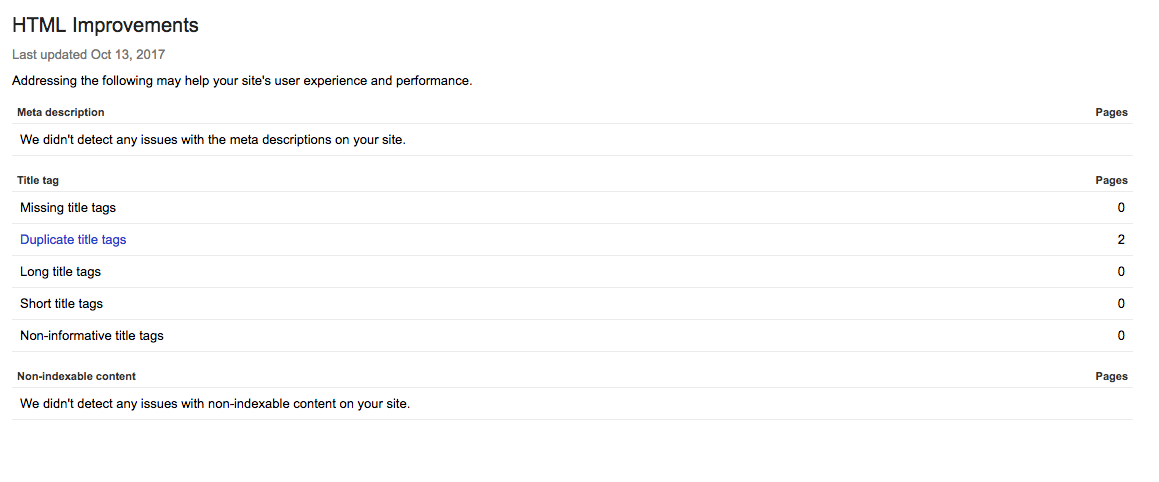The image size is (1159, 482).
Task: Click the HTML Improvements heading
Action: coord(106,25)
